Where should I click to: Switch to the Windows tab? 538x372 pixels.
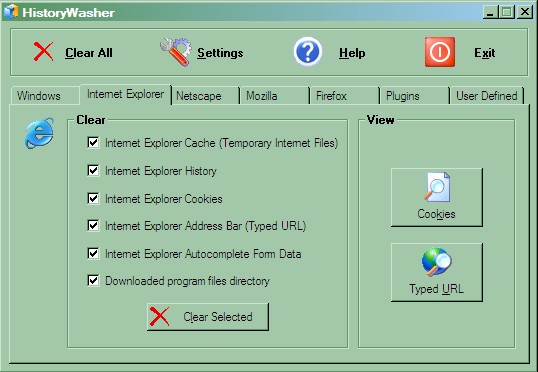pyautogui.click(x=45, y=96)
